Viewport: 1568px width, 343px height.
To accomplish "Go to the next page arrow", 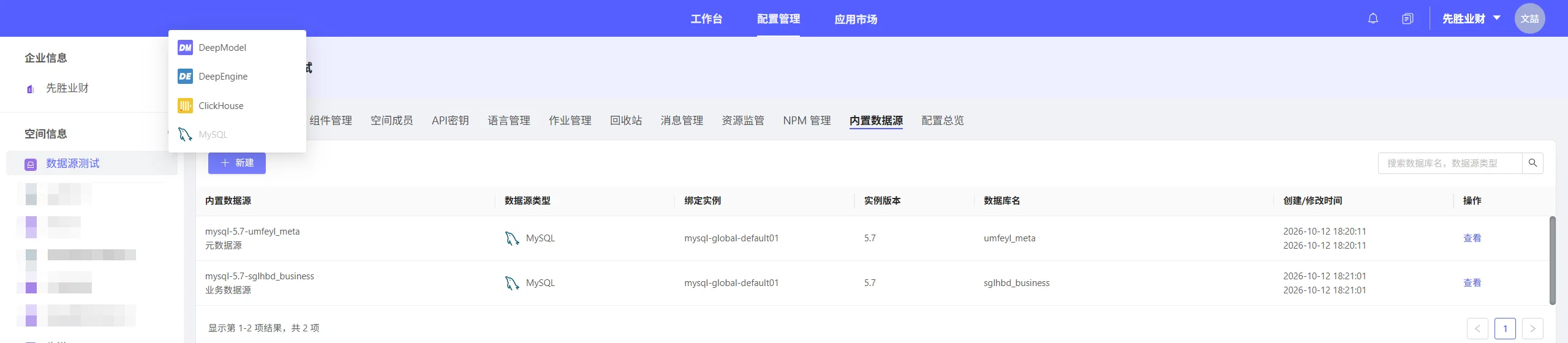I will click(x=1532, y=328).
